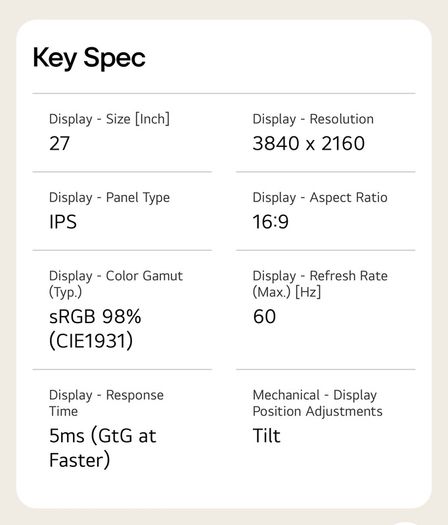Click the partially visible round button at the bottom corner
Image resolution: width=448 pixels, height=525 pixels.
406,523
